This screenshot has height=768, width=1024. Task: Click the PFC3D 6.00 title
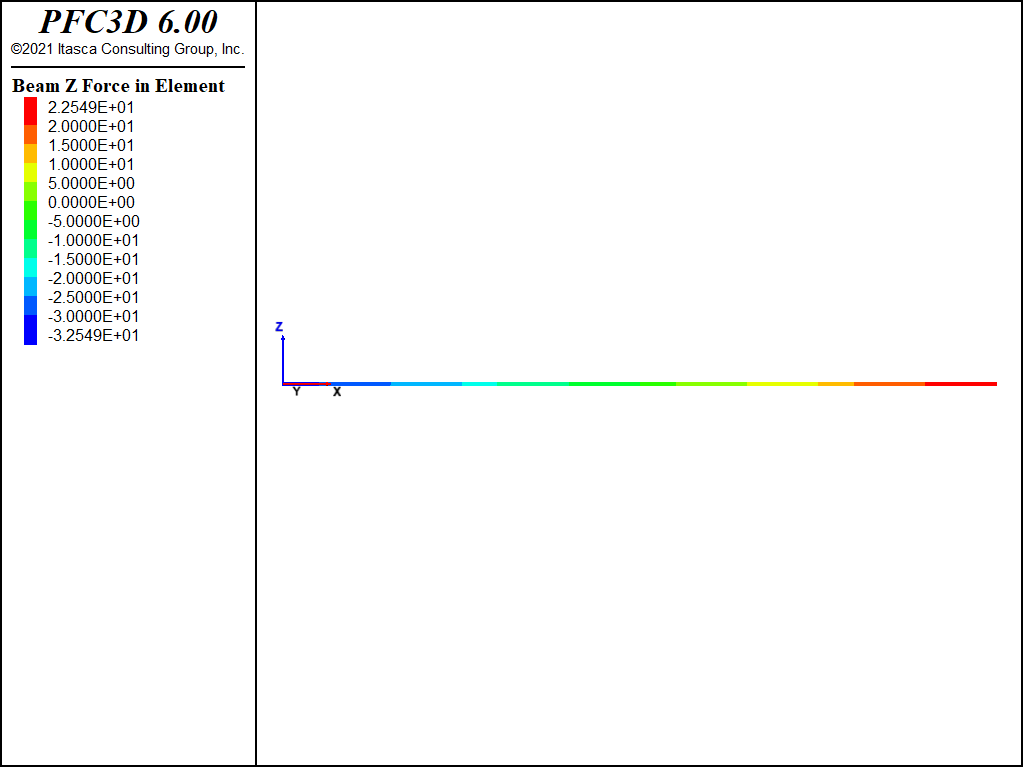point(128,22)
